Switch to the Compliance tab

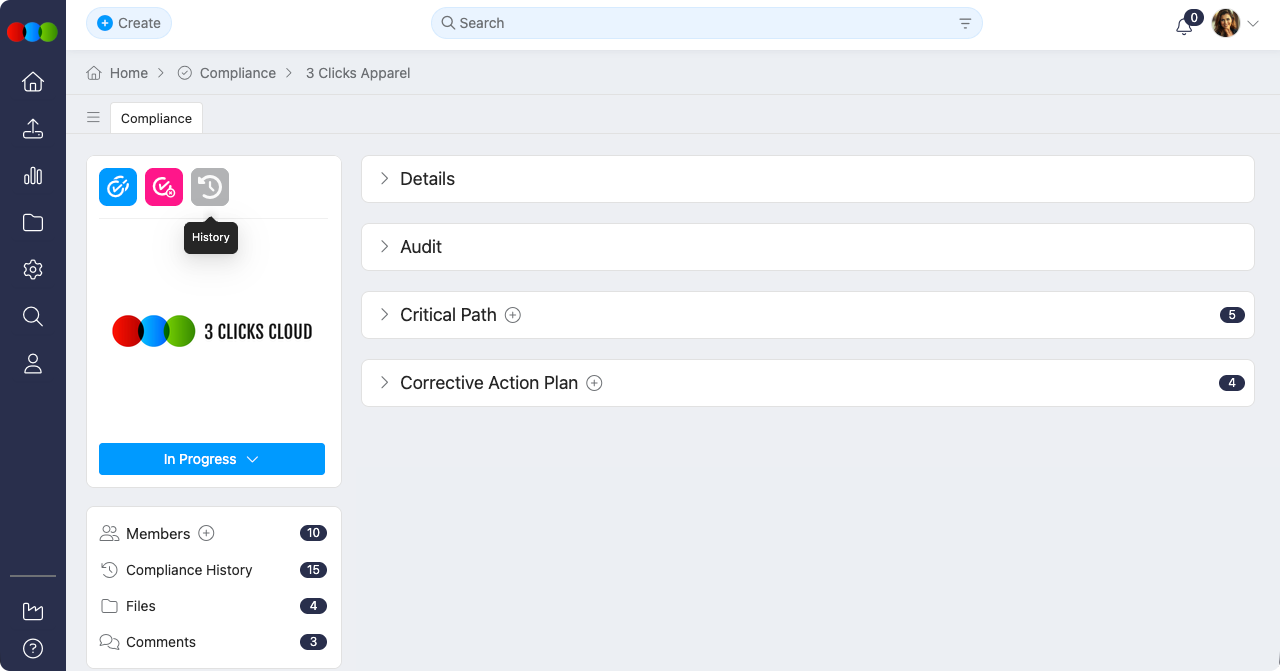click(x=156, y=118)
